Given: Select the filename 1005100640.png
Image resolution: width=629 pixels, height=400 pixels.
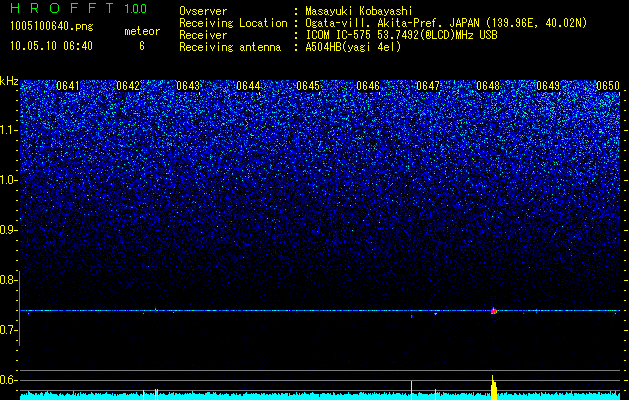Looking at the screenshot, I should point(52,26).
